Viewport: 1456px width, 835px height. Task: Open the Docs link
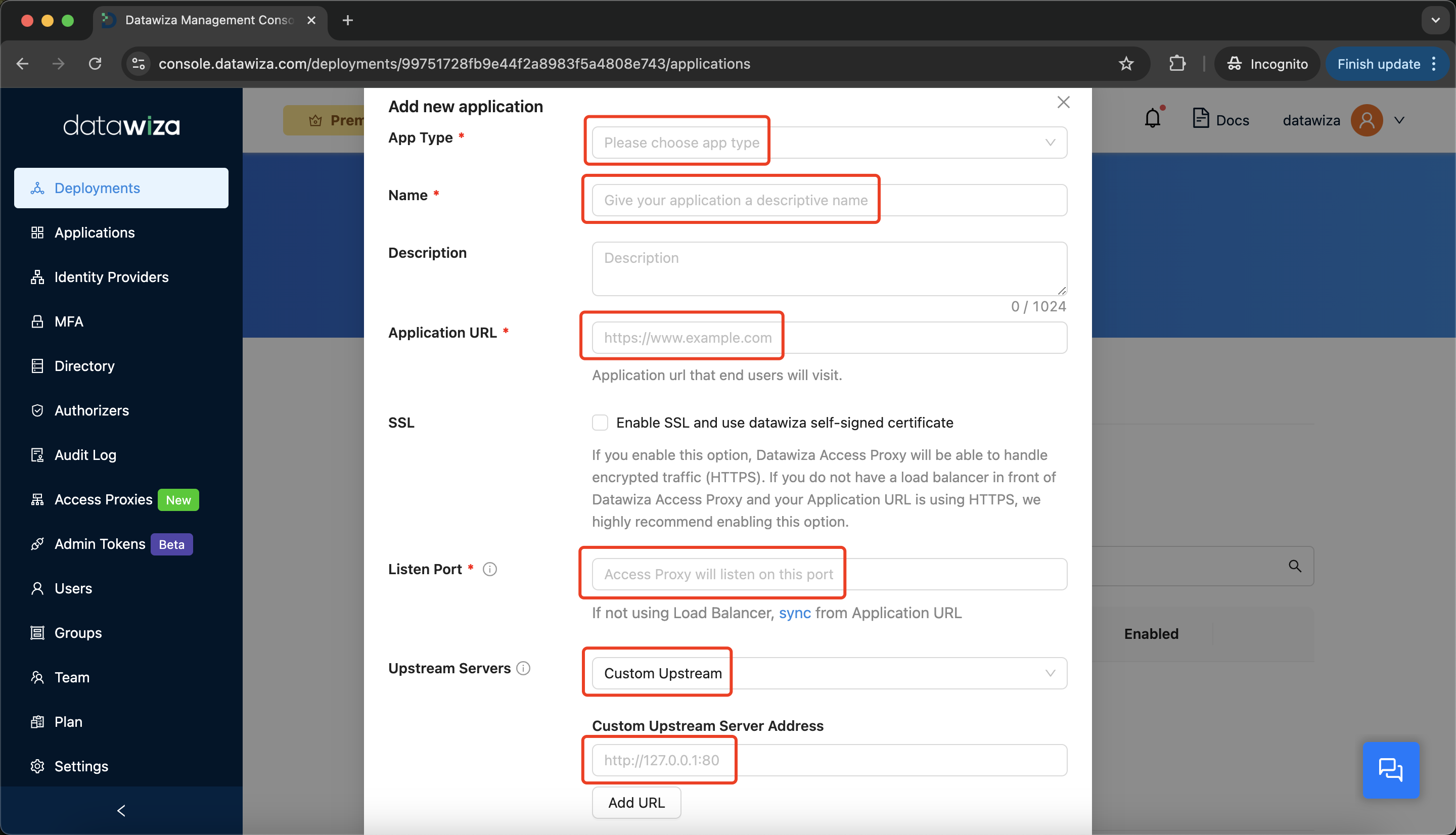(x=1221, y=120)
